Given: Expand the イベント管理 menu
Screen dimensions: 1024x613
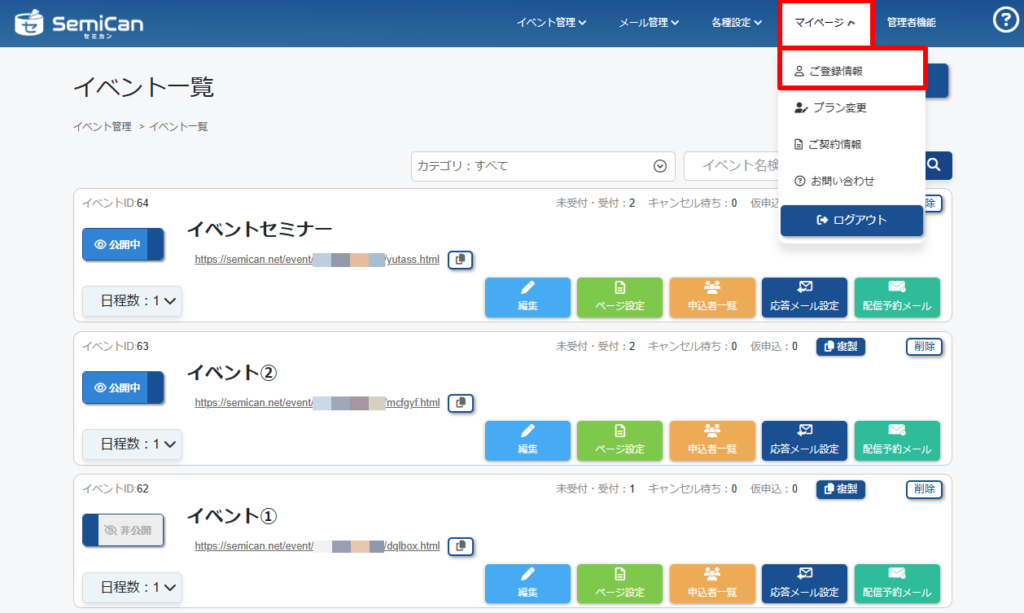Looking at the screenshot, I should pyautogui.click(x=551, y=22).
